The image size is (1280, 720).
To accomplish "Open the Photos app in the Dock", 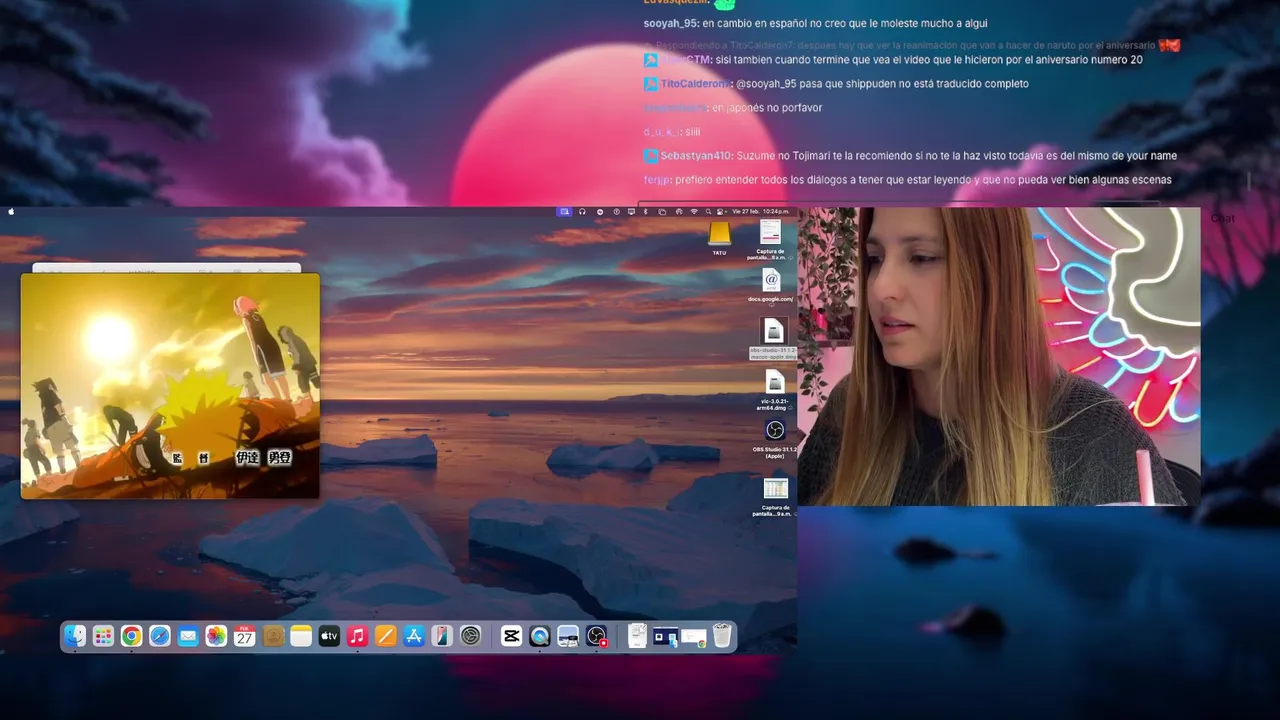I will tap(216, 636).
